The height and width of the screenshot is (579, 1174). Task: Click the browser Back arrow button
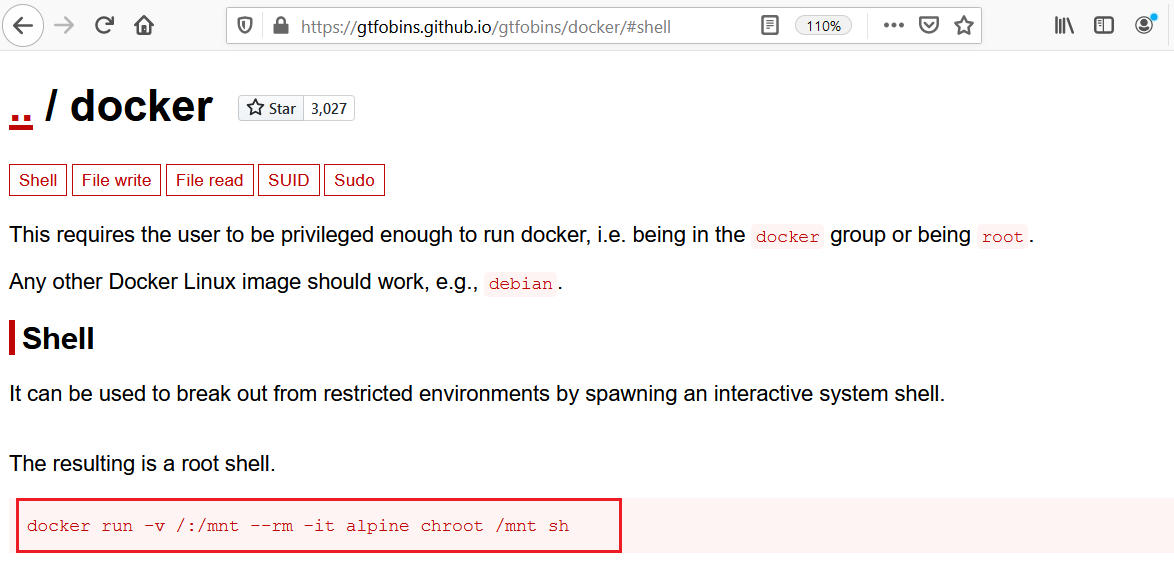[x=22, y=26]
